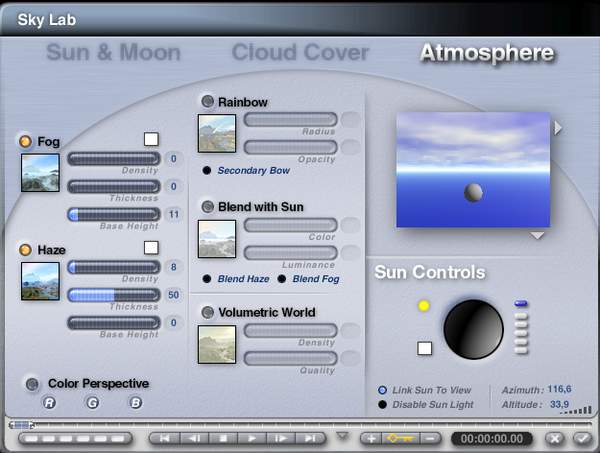The height and width of the screenshot is (453, 600).
Task: Click the B color perspective icon
Action: (136, 402)
